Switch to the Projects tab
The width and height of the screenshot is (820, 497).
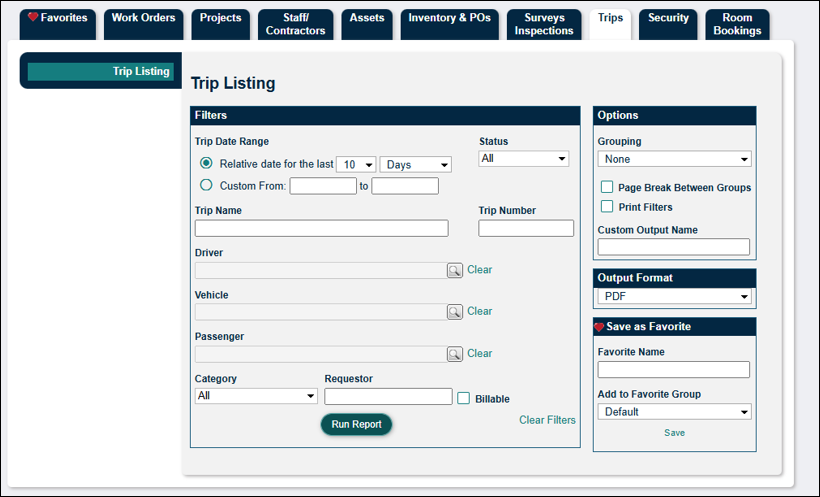click(x=220, y=24)
